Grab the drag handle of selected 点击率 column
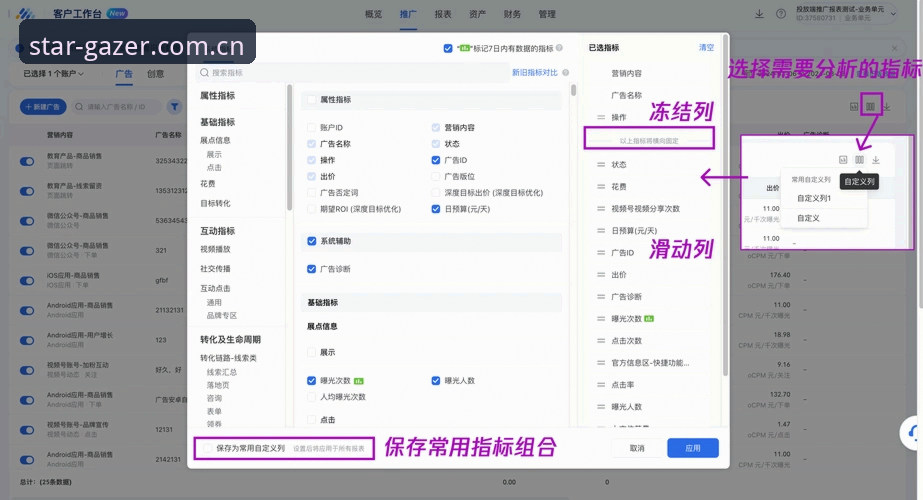 click(601, 385)
